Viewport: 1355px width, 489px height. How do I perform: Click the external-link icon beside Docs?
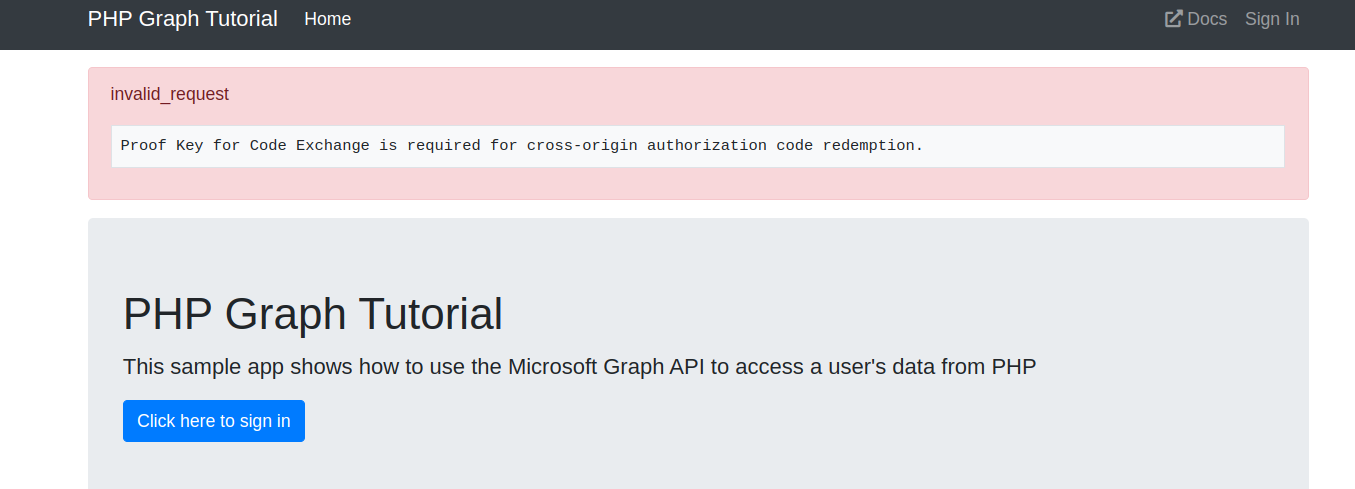1174,19
